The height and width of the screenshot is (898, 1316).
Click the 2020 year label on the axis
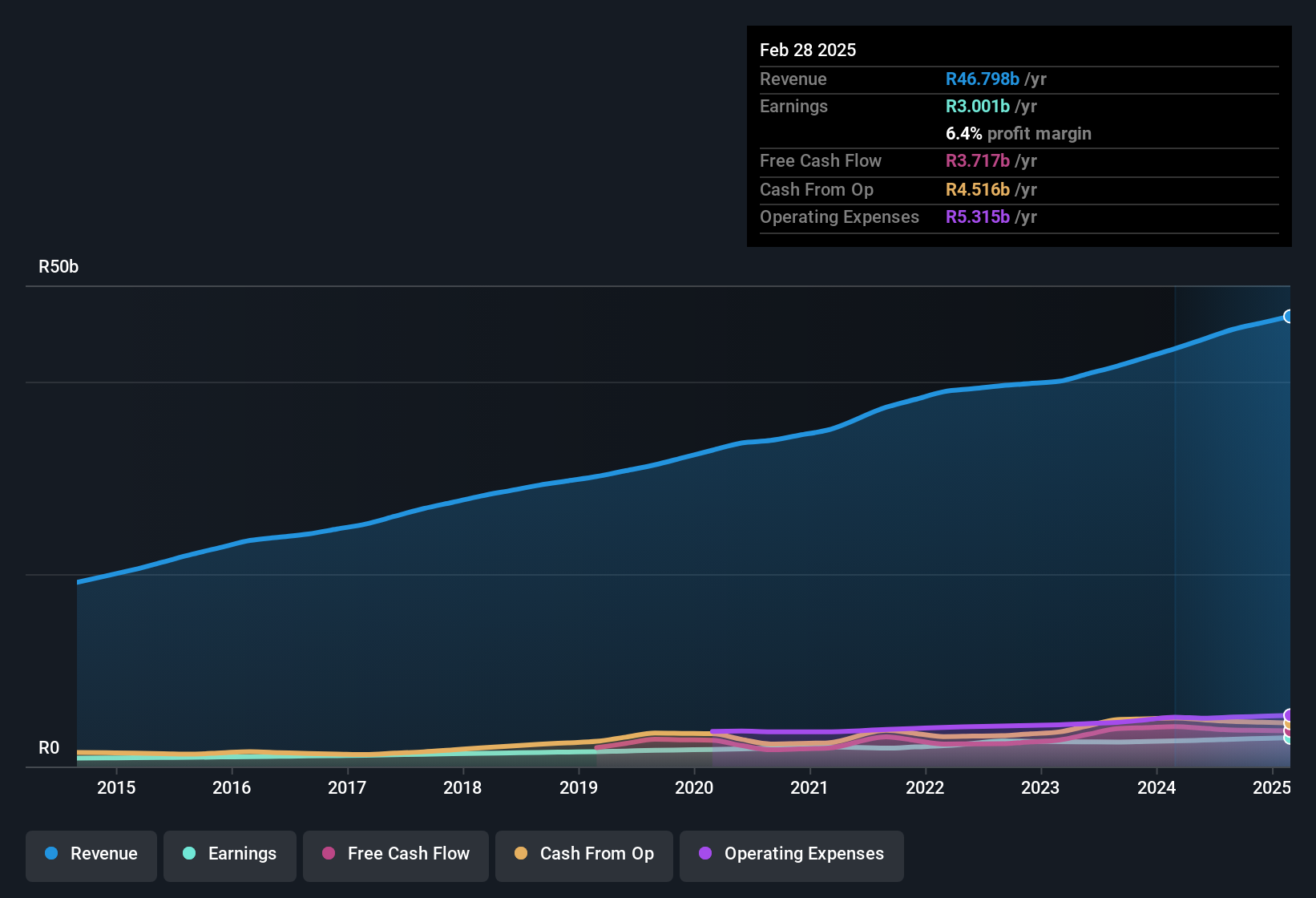(694, 787)
